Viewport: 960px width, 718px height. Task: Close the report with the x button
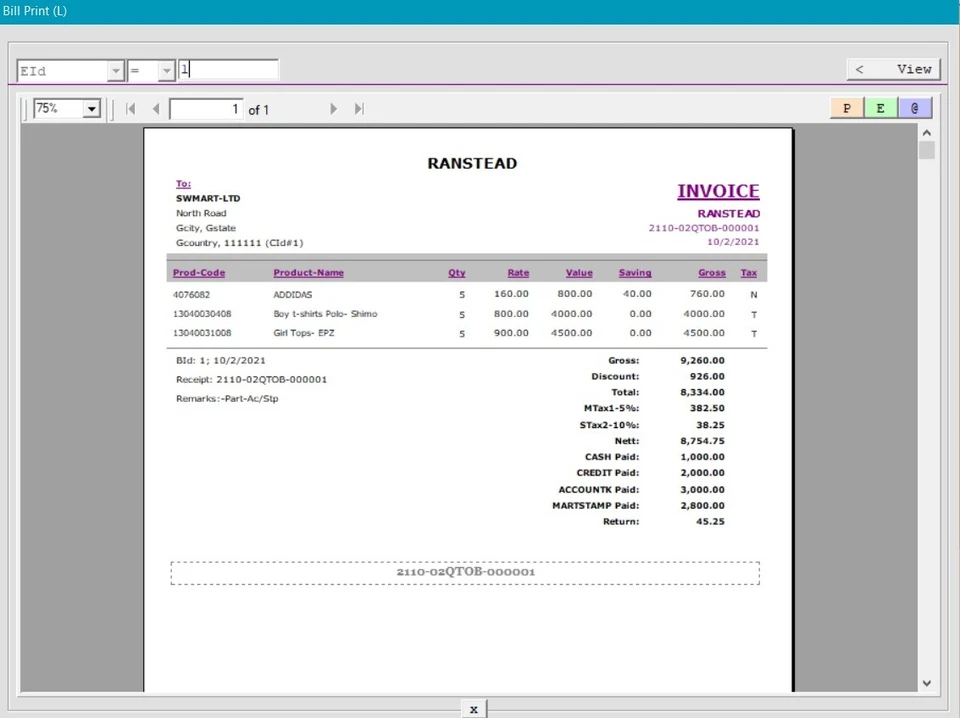click(x=473, y=708)
